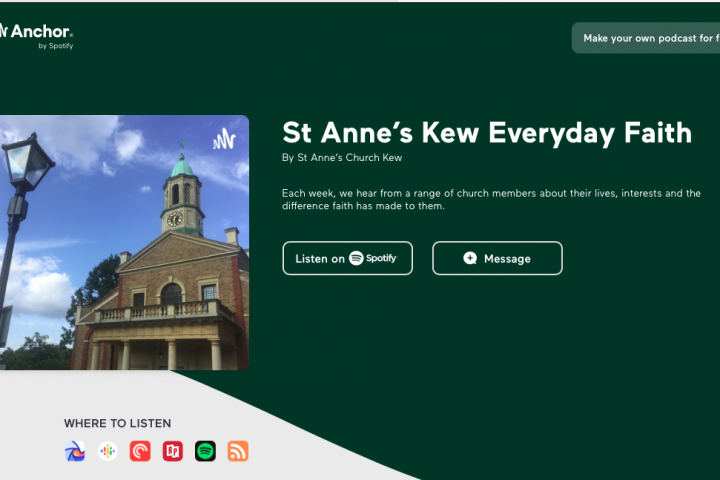Viewport: 720px width, 480px height.
Task: Click the St Anne's church cover artwork
Action: (124, 243)
